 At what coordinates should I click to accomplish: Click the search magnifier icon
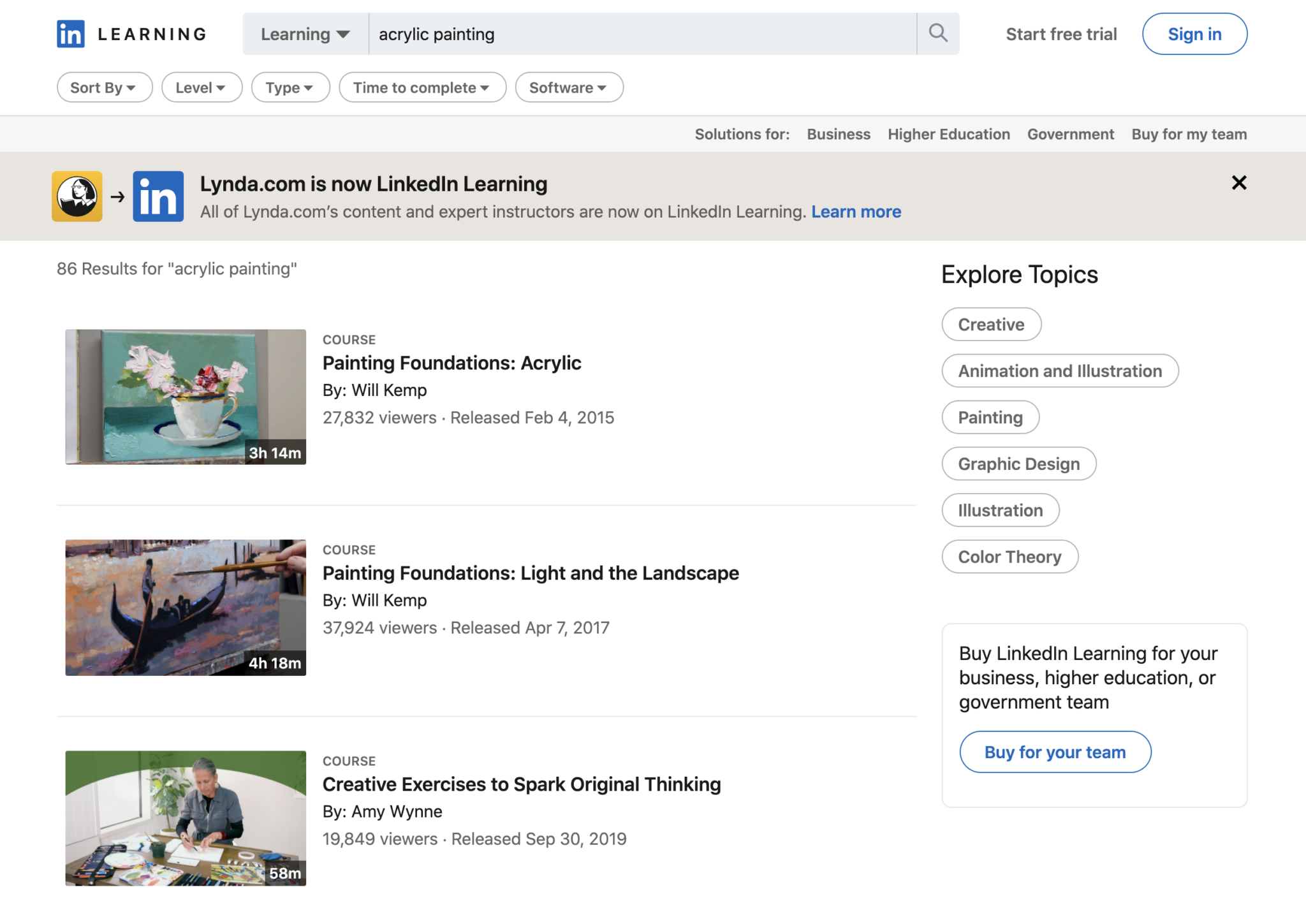tap(937, 33)
